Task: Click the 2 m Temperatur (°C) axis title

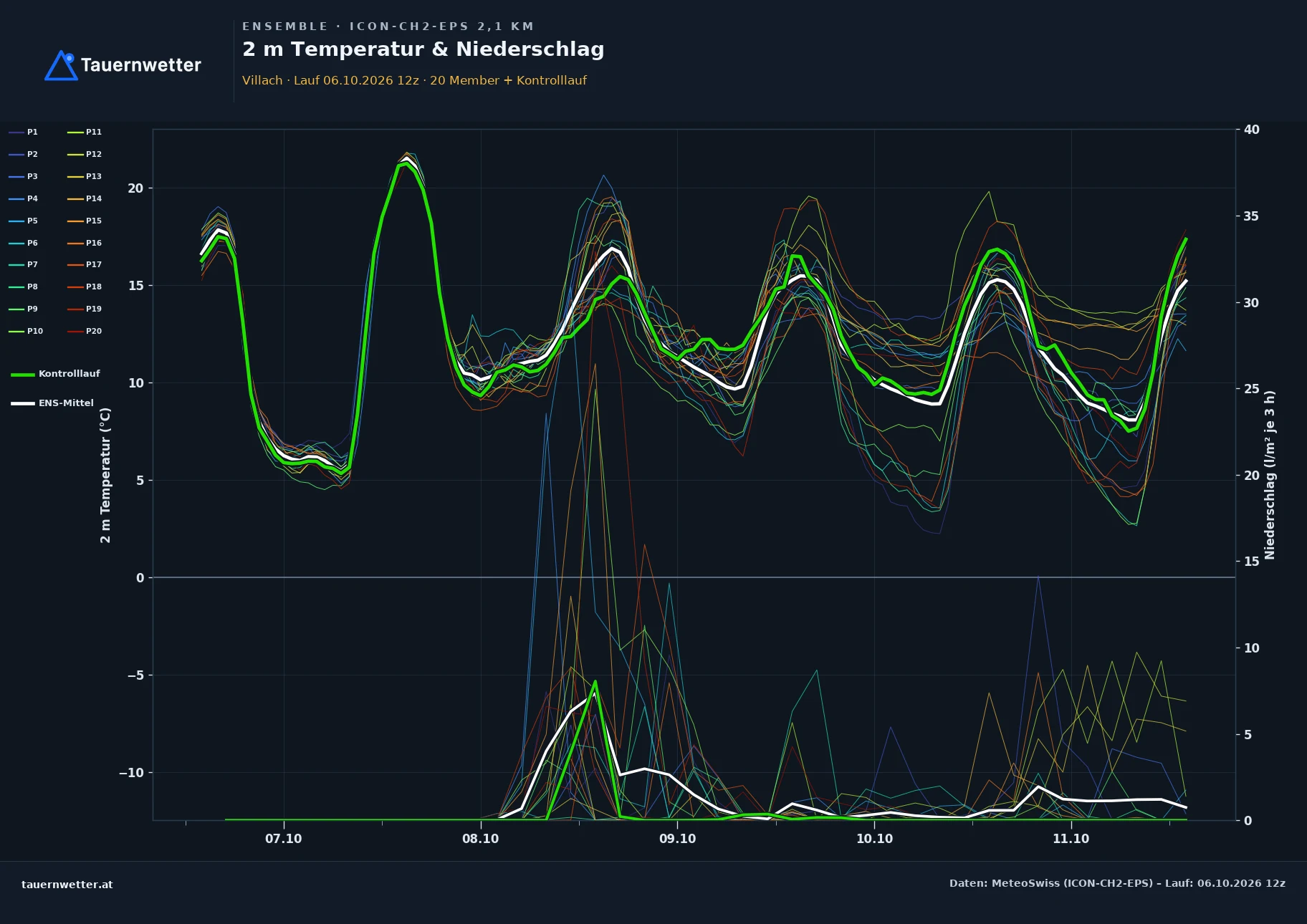Action: pos(105,475)
